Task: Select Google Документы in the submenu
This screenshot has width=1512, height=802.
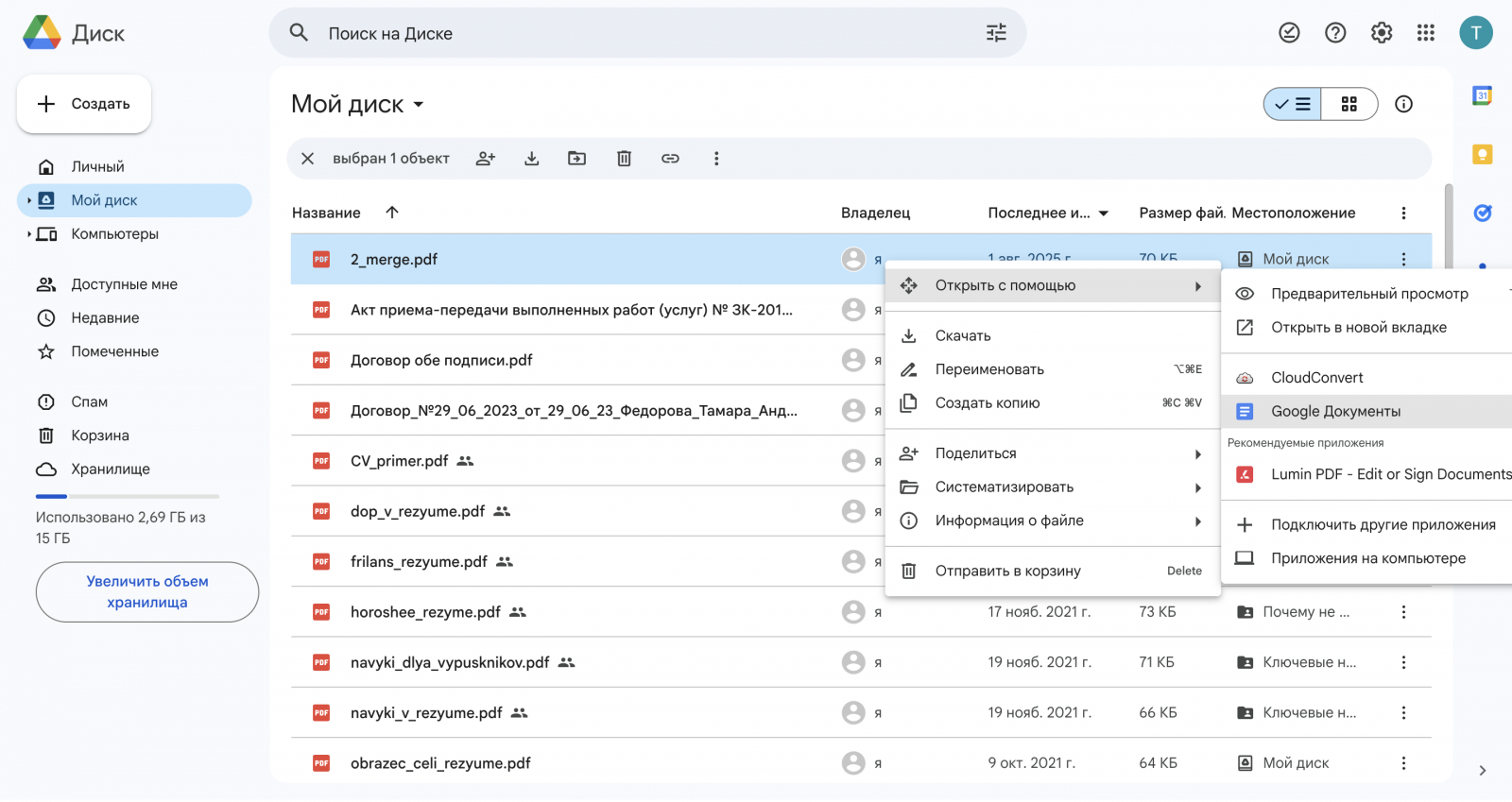Action: (1335, 412)
